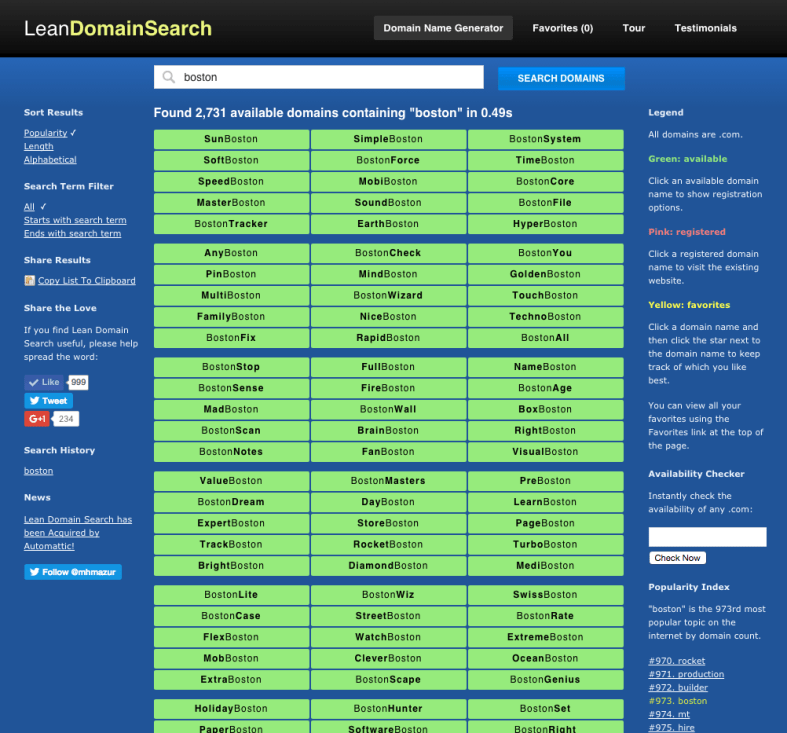The image size is (787, 733).
Task: Click the SEARCH DOMAINS button
Action: (561, 78)
